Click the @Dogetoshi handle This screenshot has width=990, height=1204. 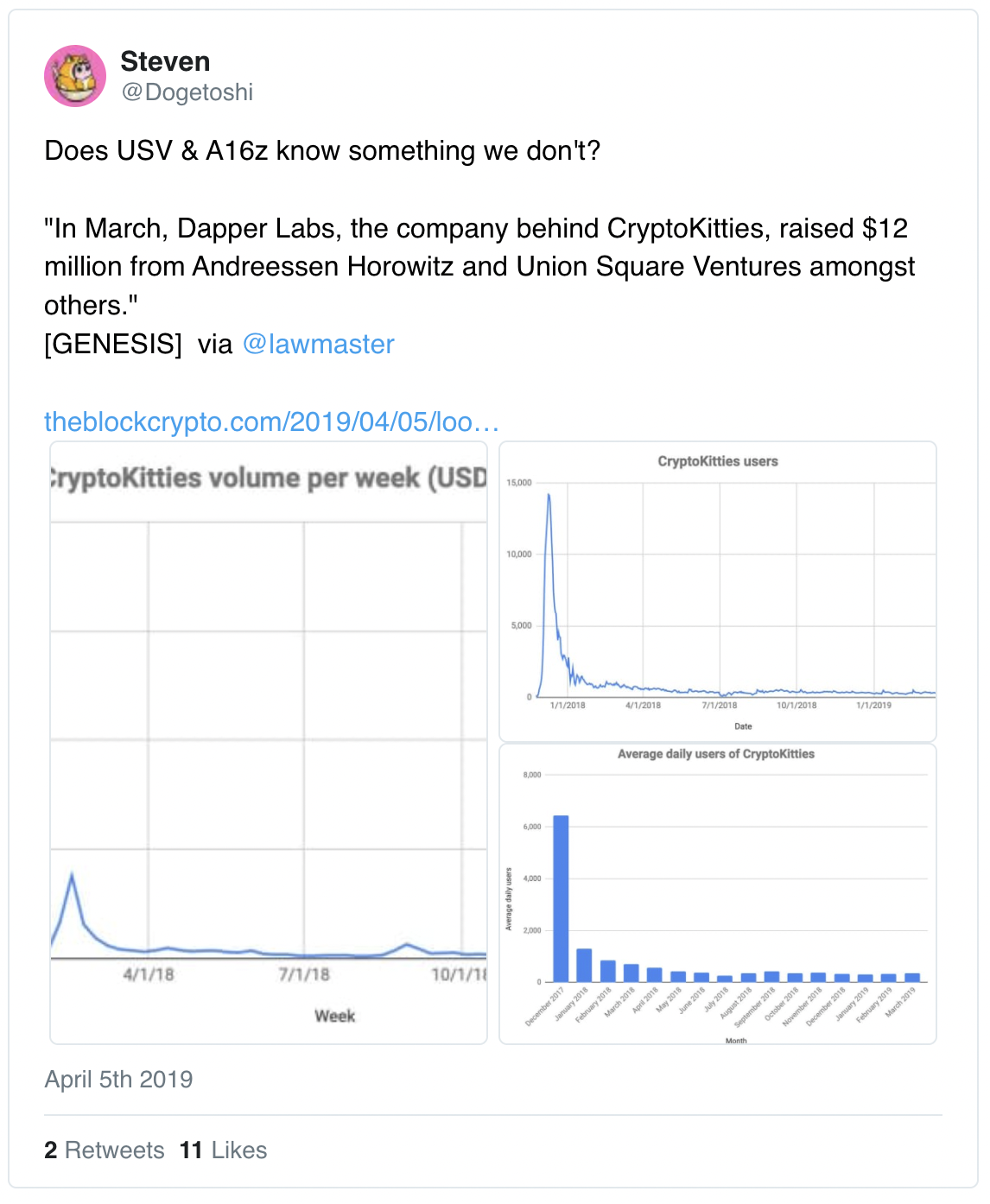click(x=187, y=92)
